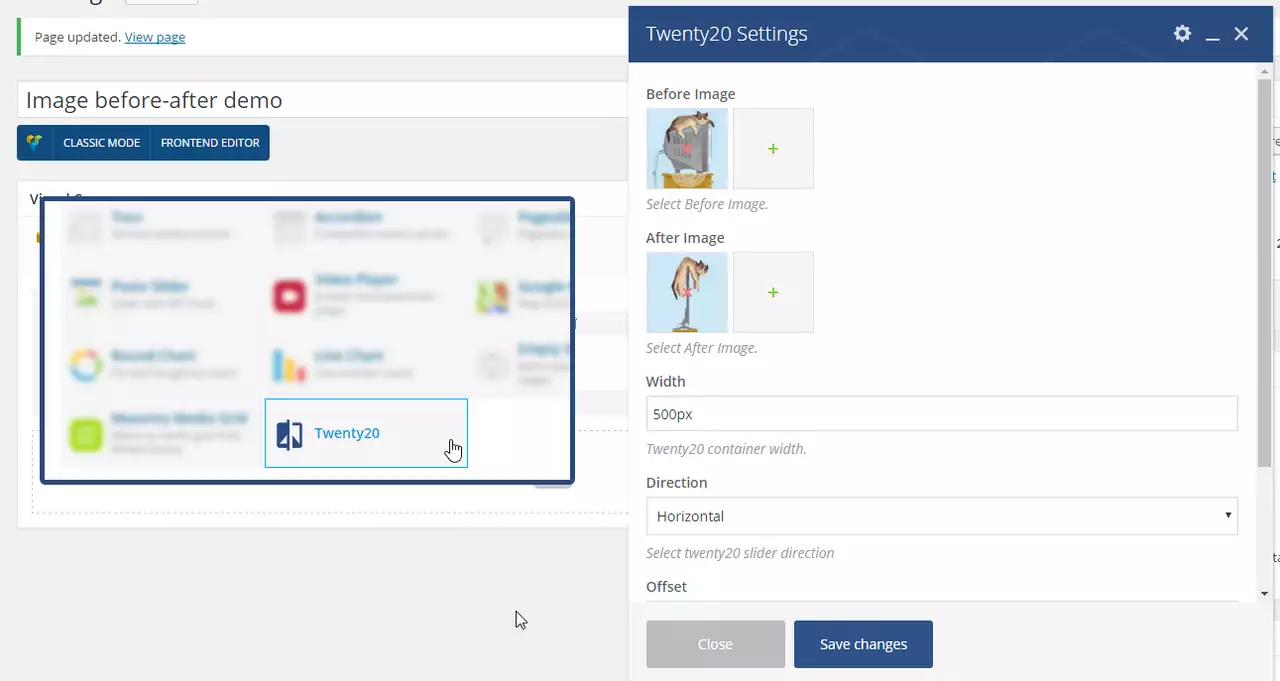
Task: Select the Twenty20 element icon
Action: click(289, 434)
